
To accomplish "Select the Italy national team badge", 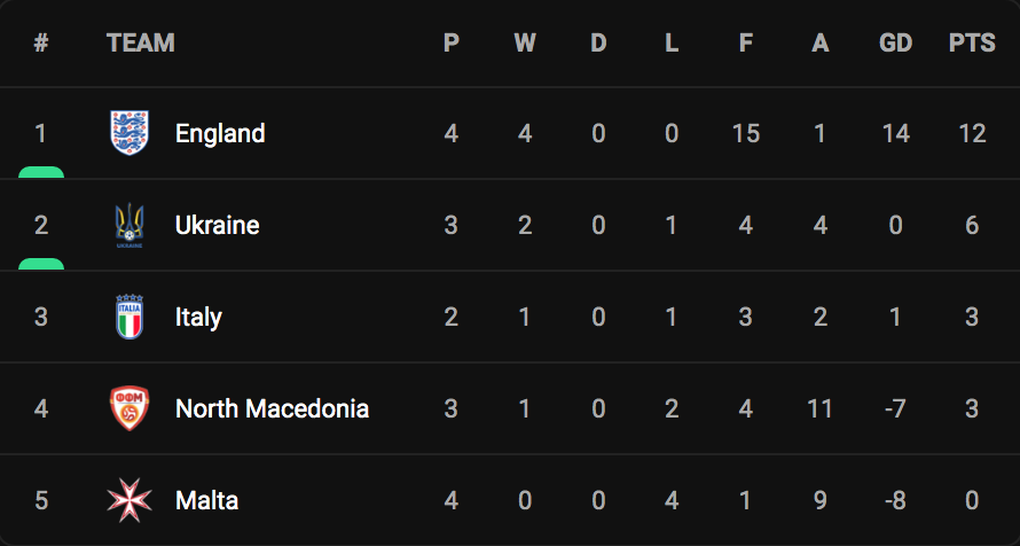I will pos(129,317).
